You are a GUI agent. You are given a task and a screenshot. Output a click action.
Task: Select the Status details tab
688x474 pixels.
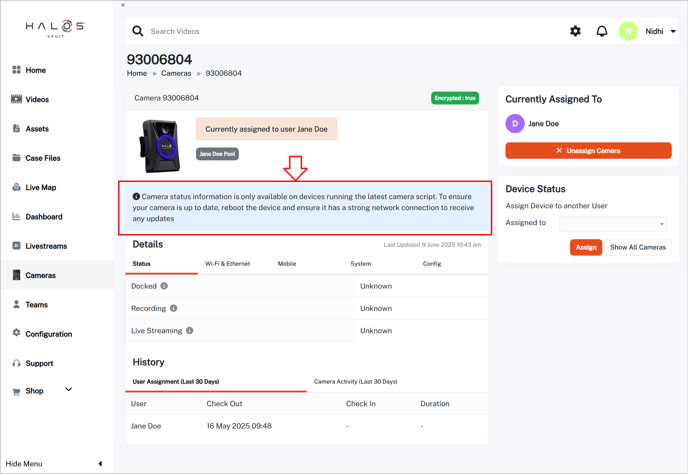(141, 264)
